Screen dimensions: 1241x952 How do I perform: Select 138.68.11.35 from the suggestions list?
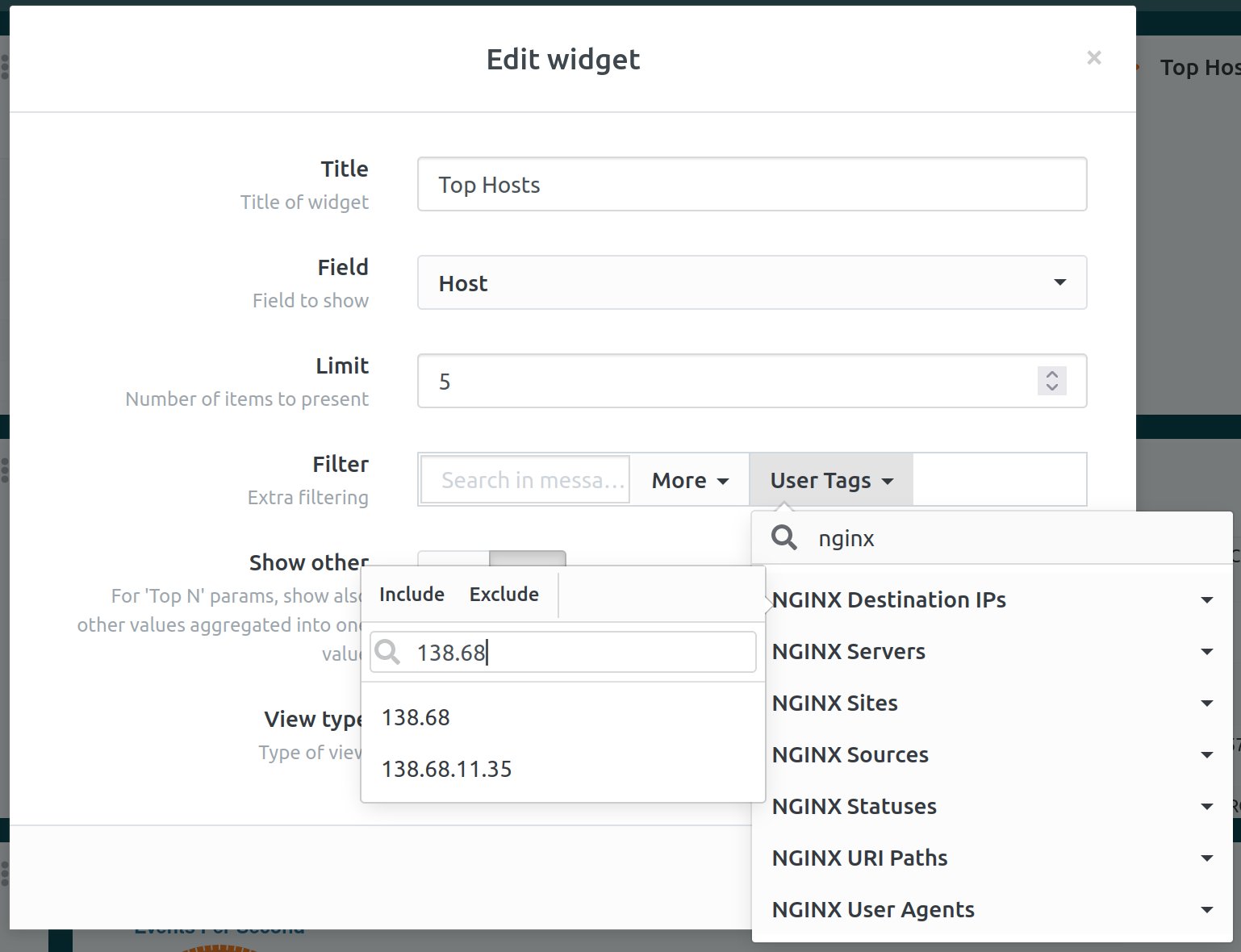pos(447,769)
